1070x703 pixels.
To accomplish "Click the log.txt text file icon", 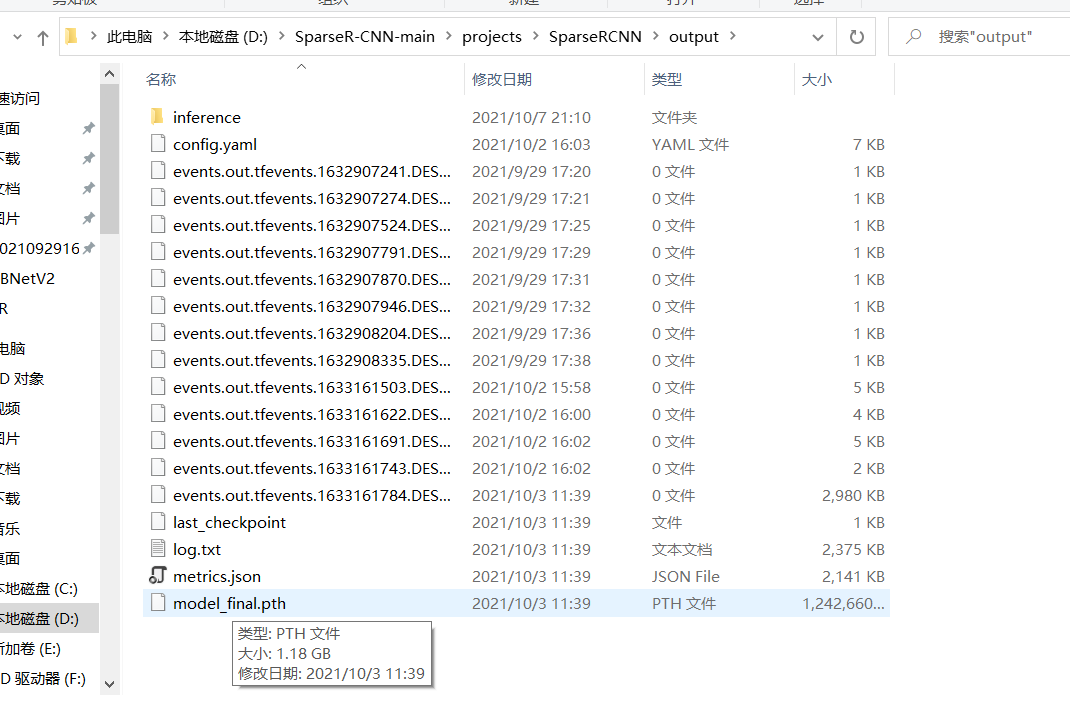I will pos(157,549).
